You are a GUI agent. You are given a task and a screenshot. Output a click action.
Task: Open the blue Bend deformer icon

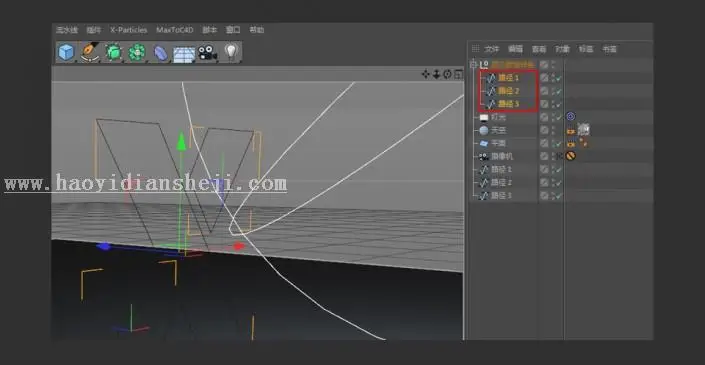tap(160, 53)
